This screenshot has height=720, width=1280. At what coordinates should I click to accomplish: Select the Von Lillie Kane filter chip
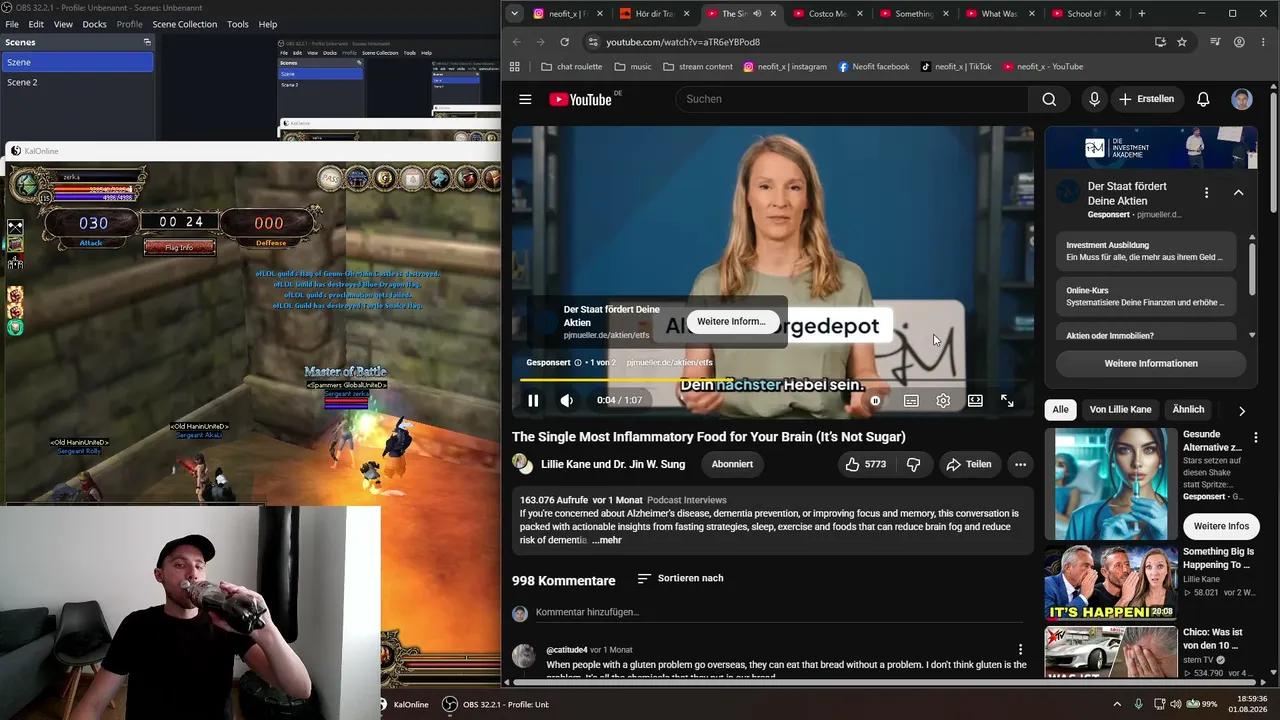click(1120, 410)
